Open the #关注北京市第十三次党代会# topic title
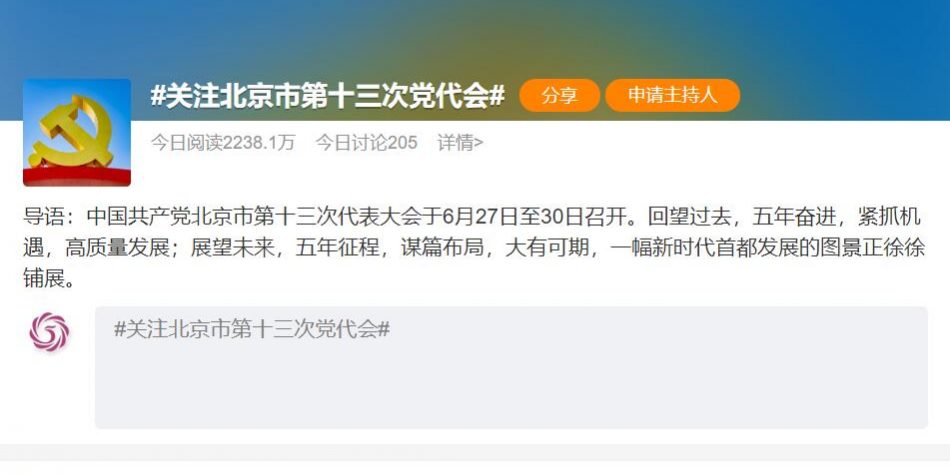This screenshot has width=950, height=475. pos(328,96)
